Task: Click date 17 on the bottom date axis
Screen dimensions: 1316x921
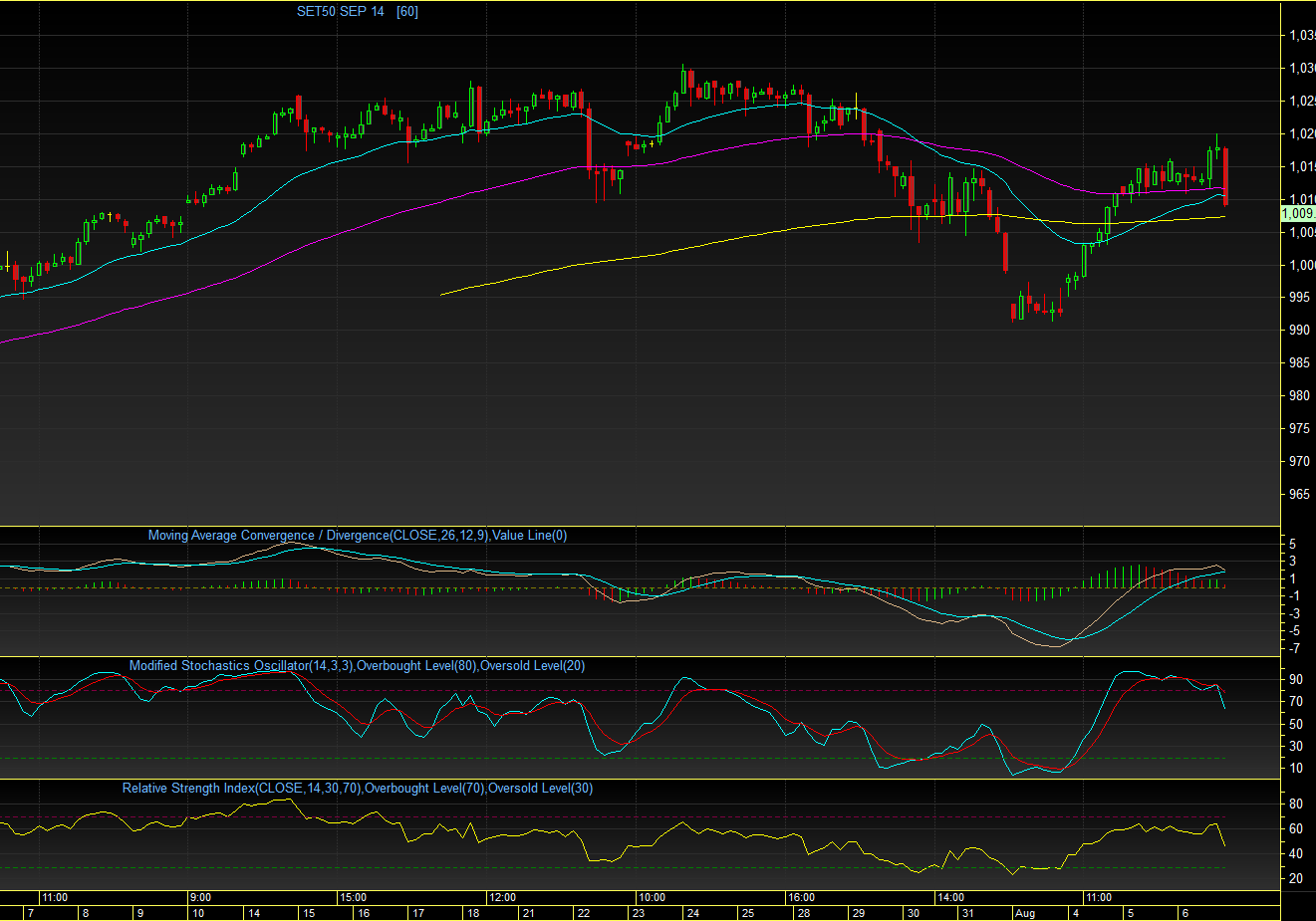Action: pyautogui.click(x=418, y=913)
